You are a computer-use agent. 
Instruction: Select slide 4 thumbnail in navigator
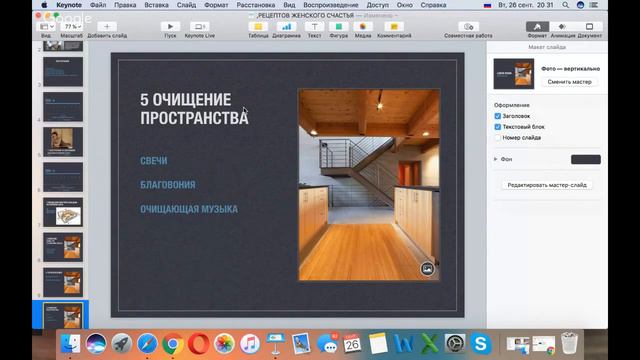point(63,107)
